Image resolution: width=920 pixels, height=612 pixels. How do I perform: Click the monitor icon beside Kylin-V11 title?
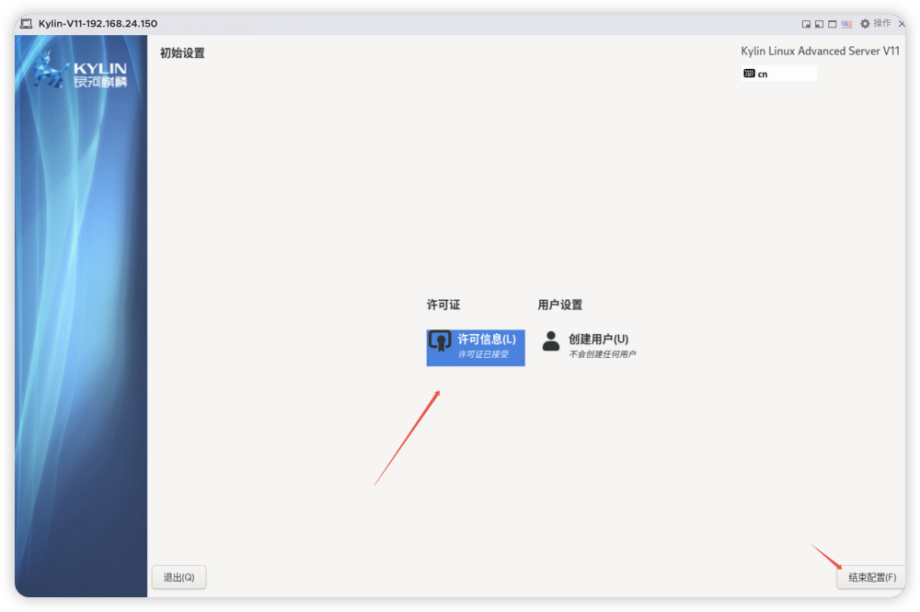(26, 23)
